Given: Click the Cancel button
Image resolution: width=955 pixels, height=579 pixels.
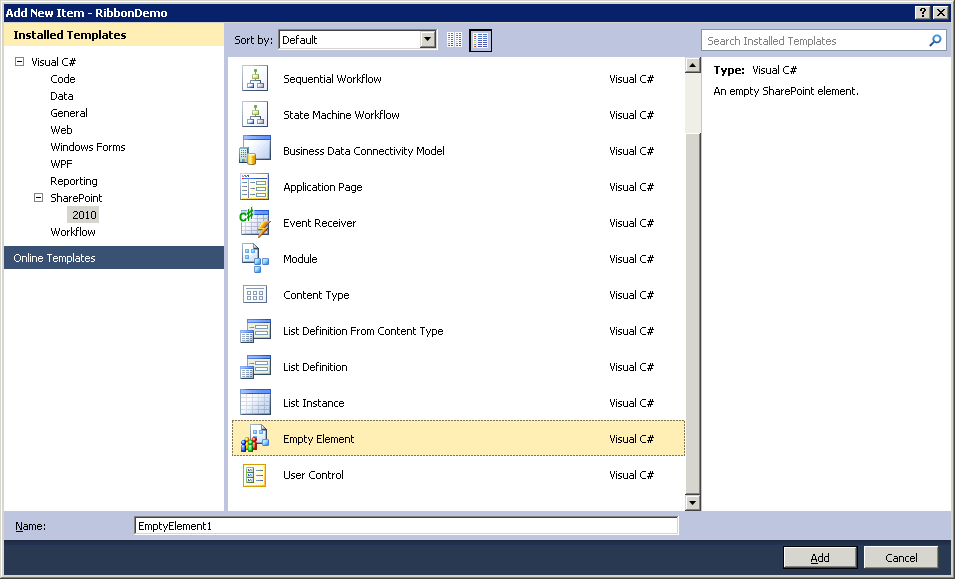Looking at the screenshot, I should (900, 557).
